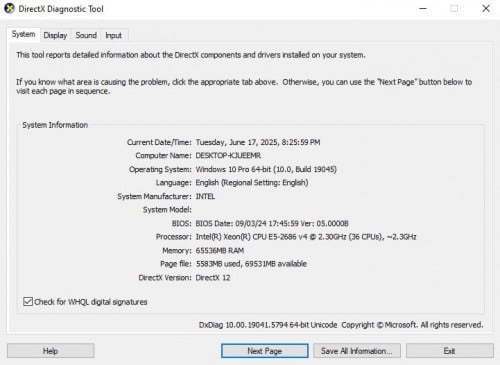Go to the Input tab
Screen dimensions: 500x365
[x=113, y=35]
